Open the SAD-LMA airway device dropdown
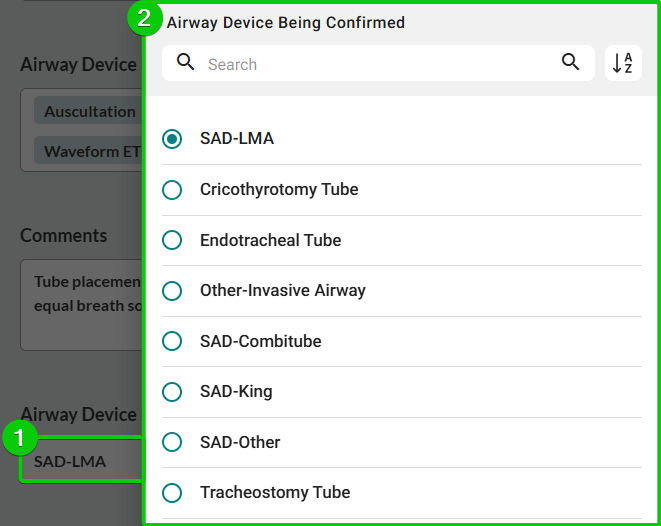The height and width of the screenshot is (526, 661). (80, 462)
